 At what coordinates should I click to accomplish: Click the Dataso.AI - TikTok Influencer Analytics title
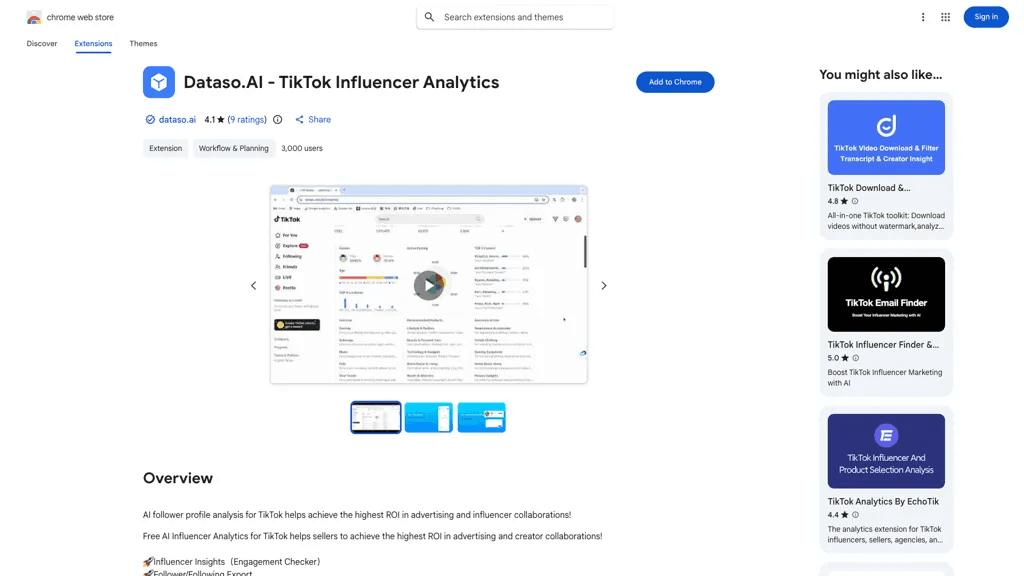341,82
